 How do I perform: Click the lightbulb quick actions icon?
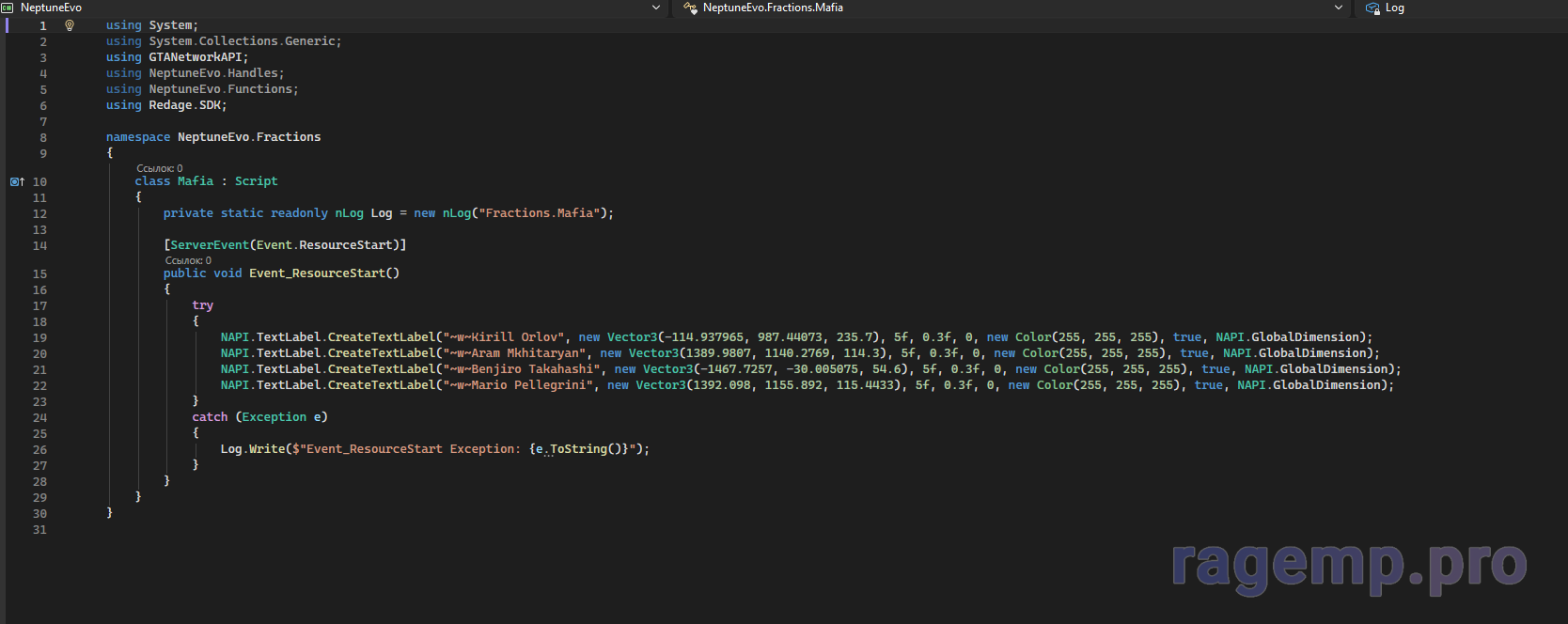(70, 25)
